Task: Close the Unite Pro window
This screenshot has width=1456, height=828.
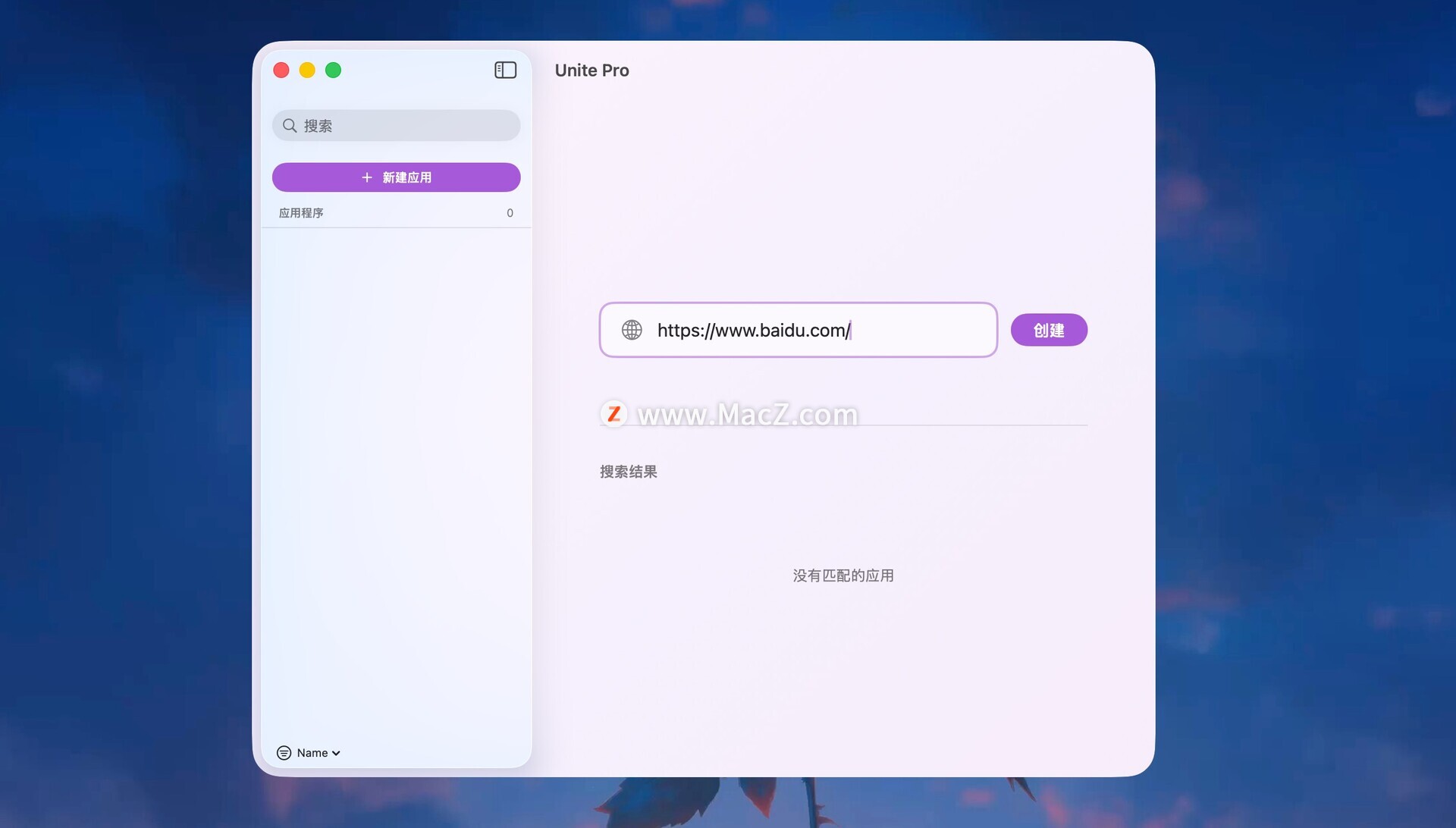Action: 281,70
